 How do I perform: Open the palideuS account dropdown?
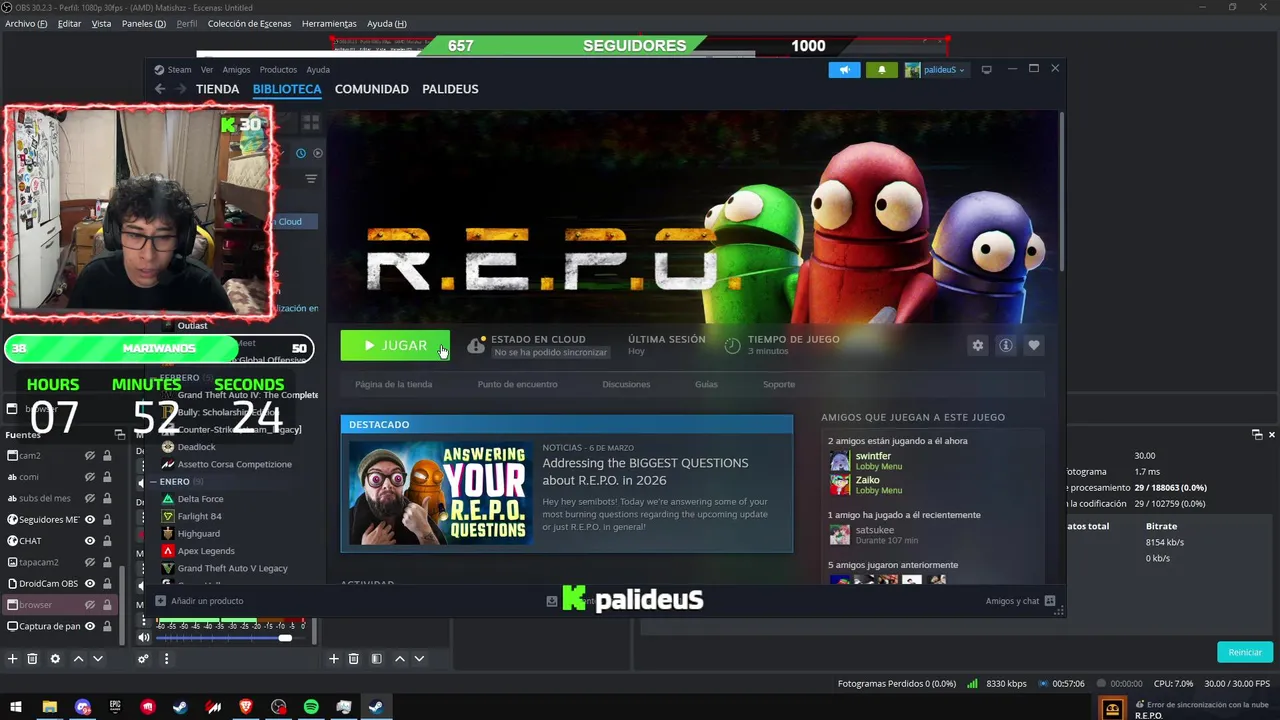937,70
